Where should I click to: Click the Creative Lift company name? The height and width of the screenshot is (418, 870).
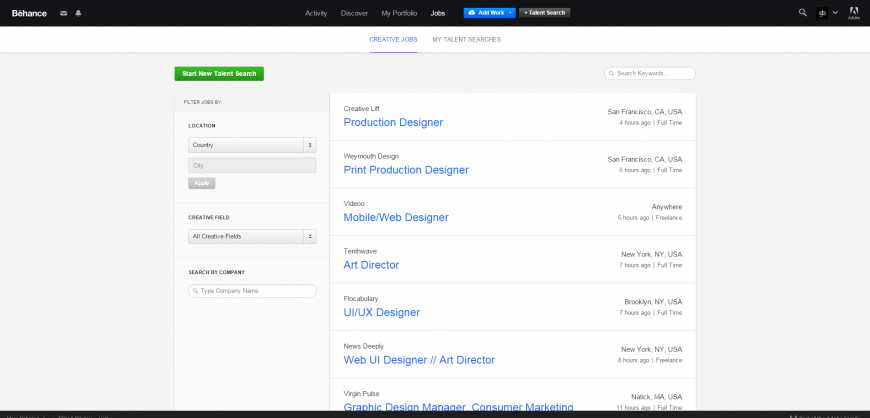click(362, 108)
